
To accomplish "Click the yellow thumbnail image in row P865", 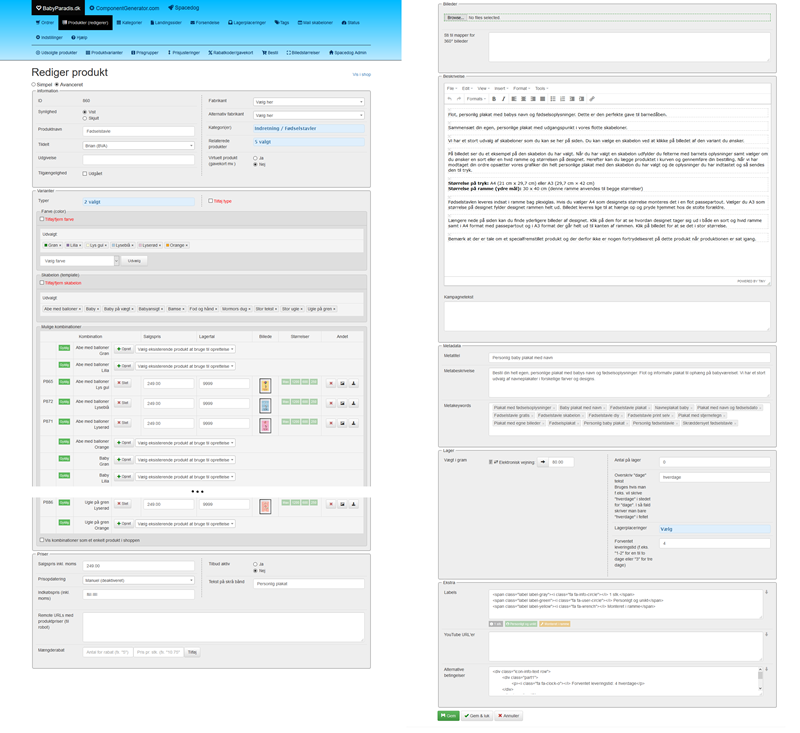I will [x=265, y=384].
